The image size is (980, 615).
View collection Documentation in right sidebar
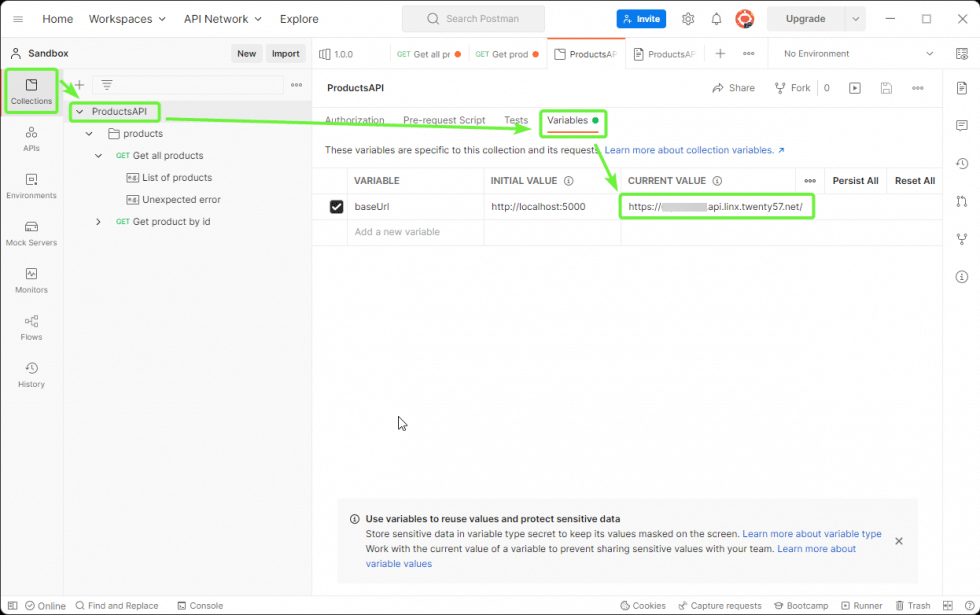click(x=961, y=88)
